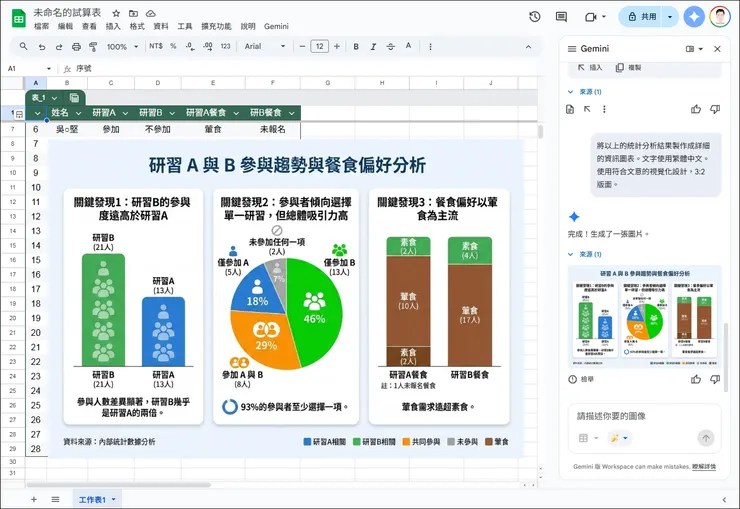Print the spreadsheet
The image size is (740, 509).
(76, 47)
